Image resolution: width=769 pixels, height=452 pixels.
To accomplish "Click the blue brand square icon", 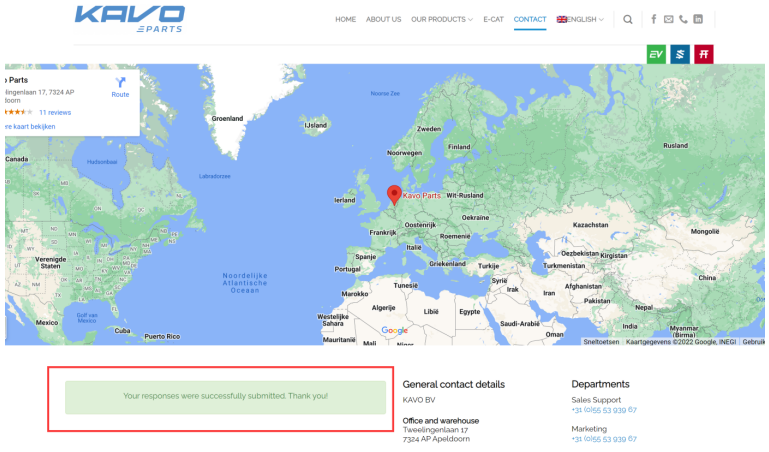I will (x=680, y=54).
